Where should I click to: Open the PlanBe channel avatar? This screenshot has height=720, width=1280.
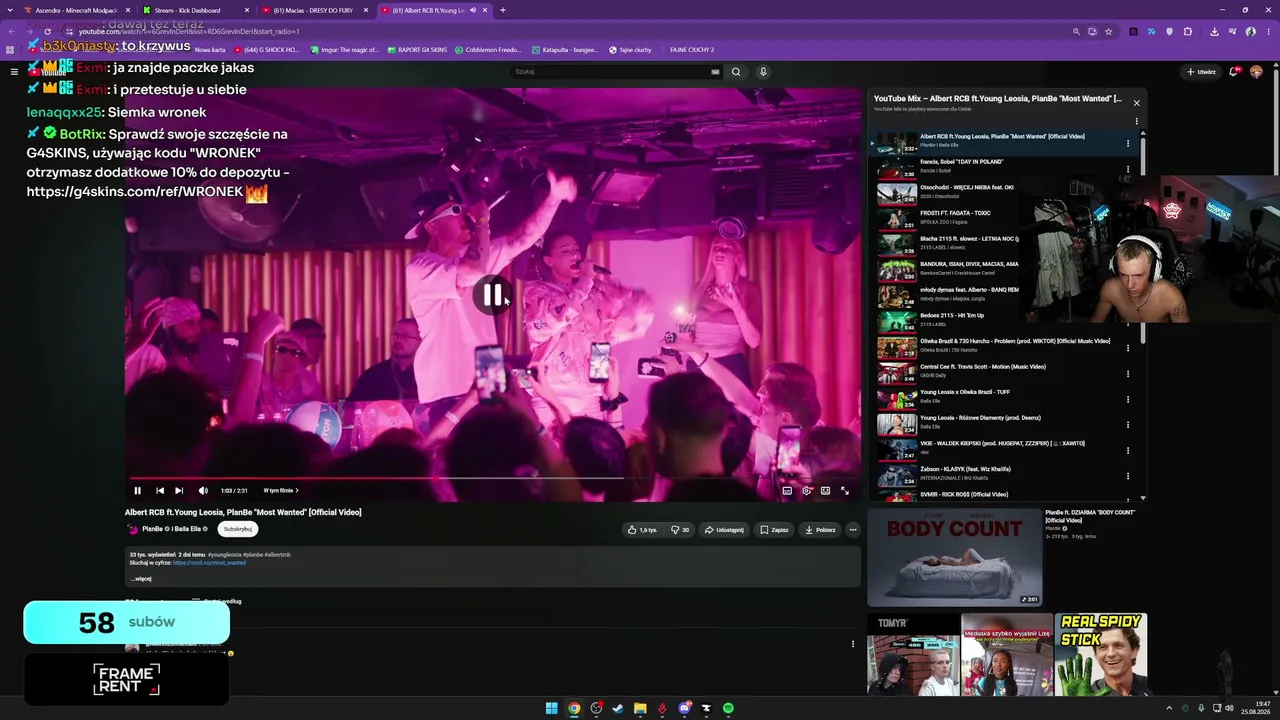click(x=132, y=529)
